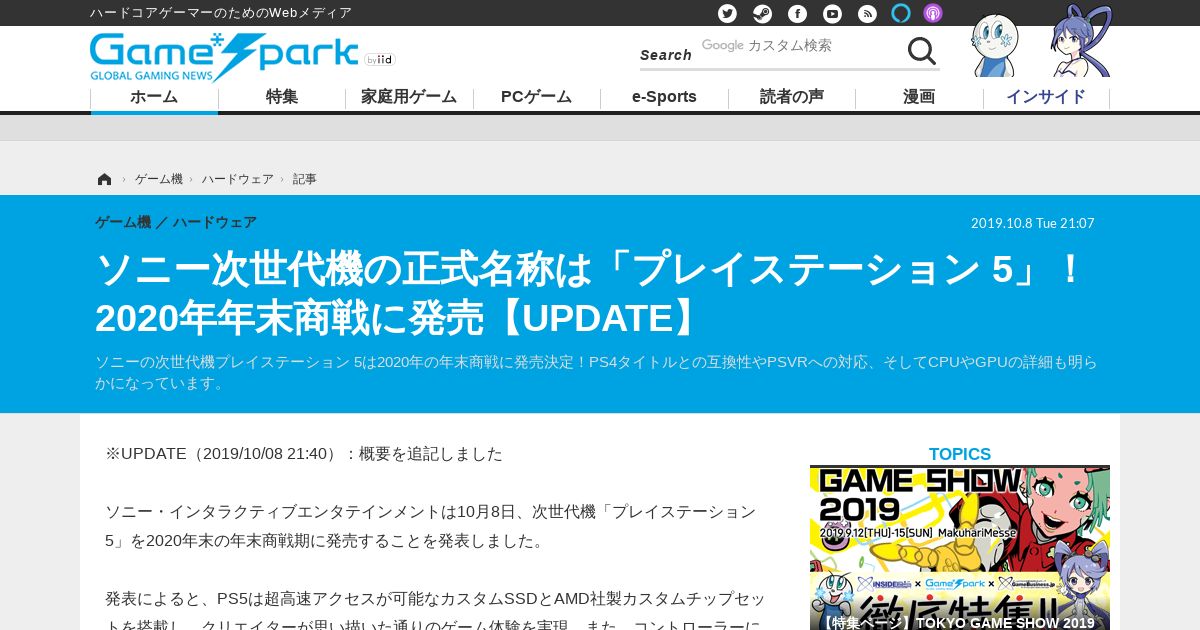Click ゲーム機 category above headline
Image resolution: width=1200 pixels, height=630 pixels.
coord(123,222)
